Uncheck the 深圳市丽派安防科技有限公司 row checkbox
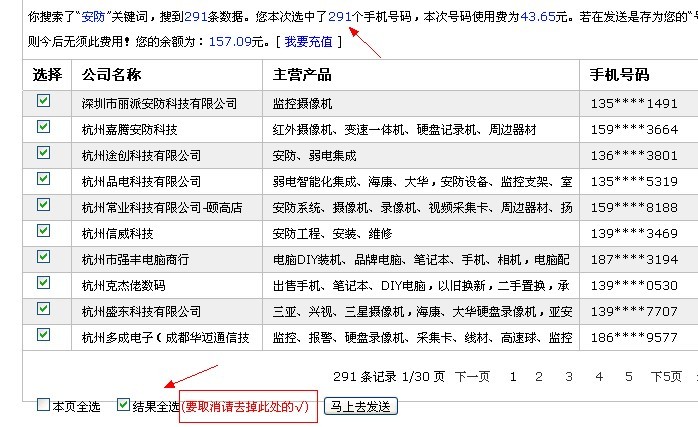The height and width of the screenshot is (427, 698). pyautogui.click(x=43, y=101)
